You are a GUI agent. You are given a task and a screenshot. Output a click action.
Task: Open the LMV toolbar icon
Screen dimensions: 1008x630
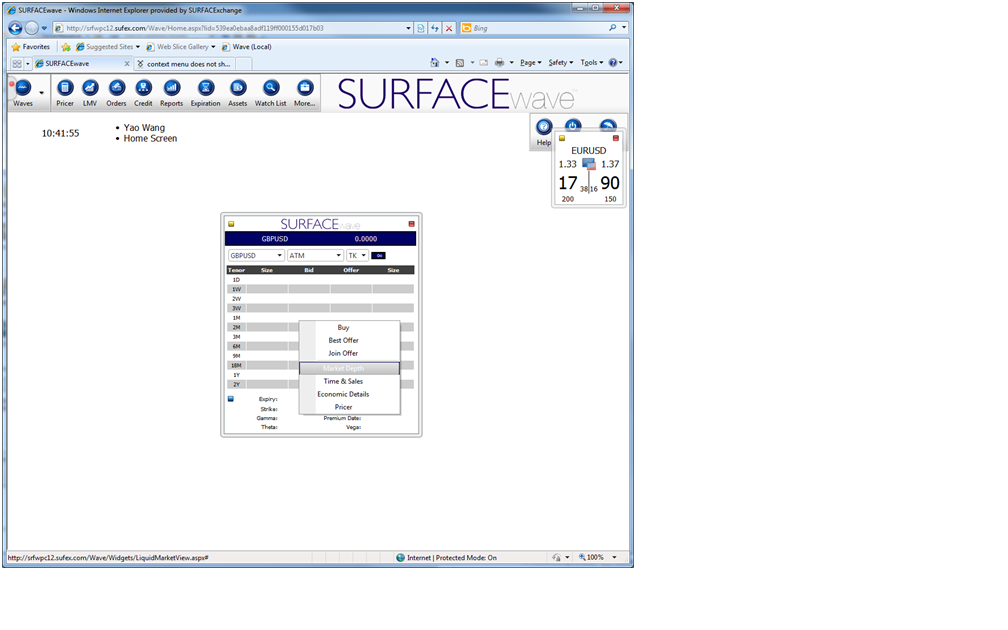[x=90, y=87]
